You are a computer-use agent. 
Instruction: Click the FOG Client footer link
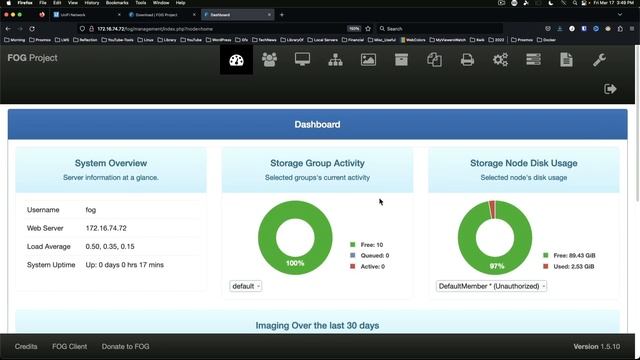click(69, 347)
